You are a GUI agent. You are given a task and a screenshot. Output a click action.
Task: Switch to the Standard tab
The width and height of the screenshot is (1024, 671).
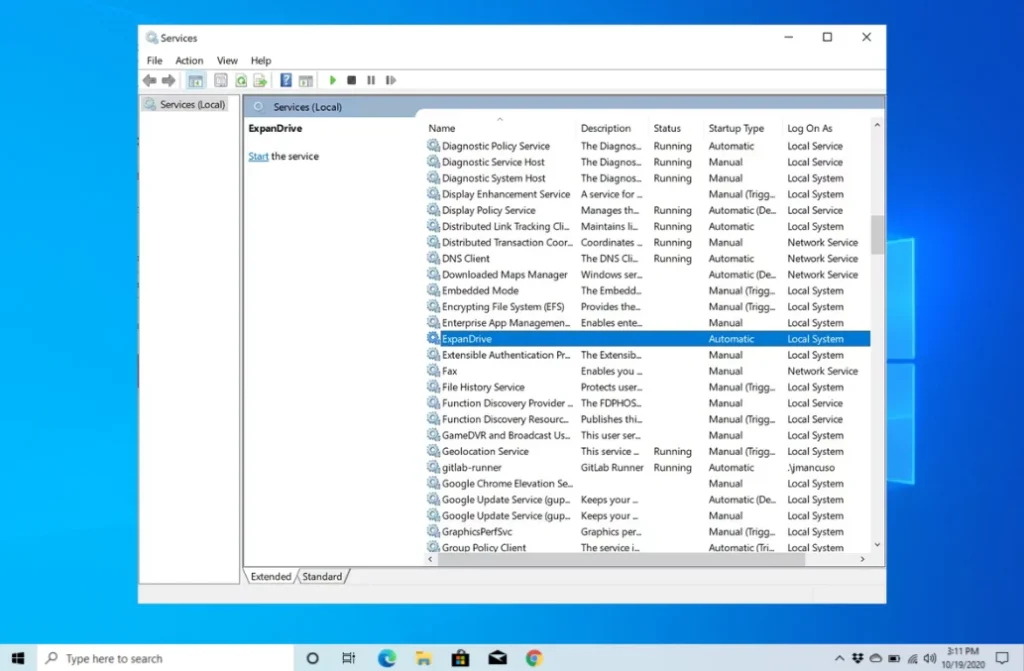[x=323, y=576]
